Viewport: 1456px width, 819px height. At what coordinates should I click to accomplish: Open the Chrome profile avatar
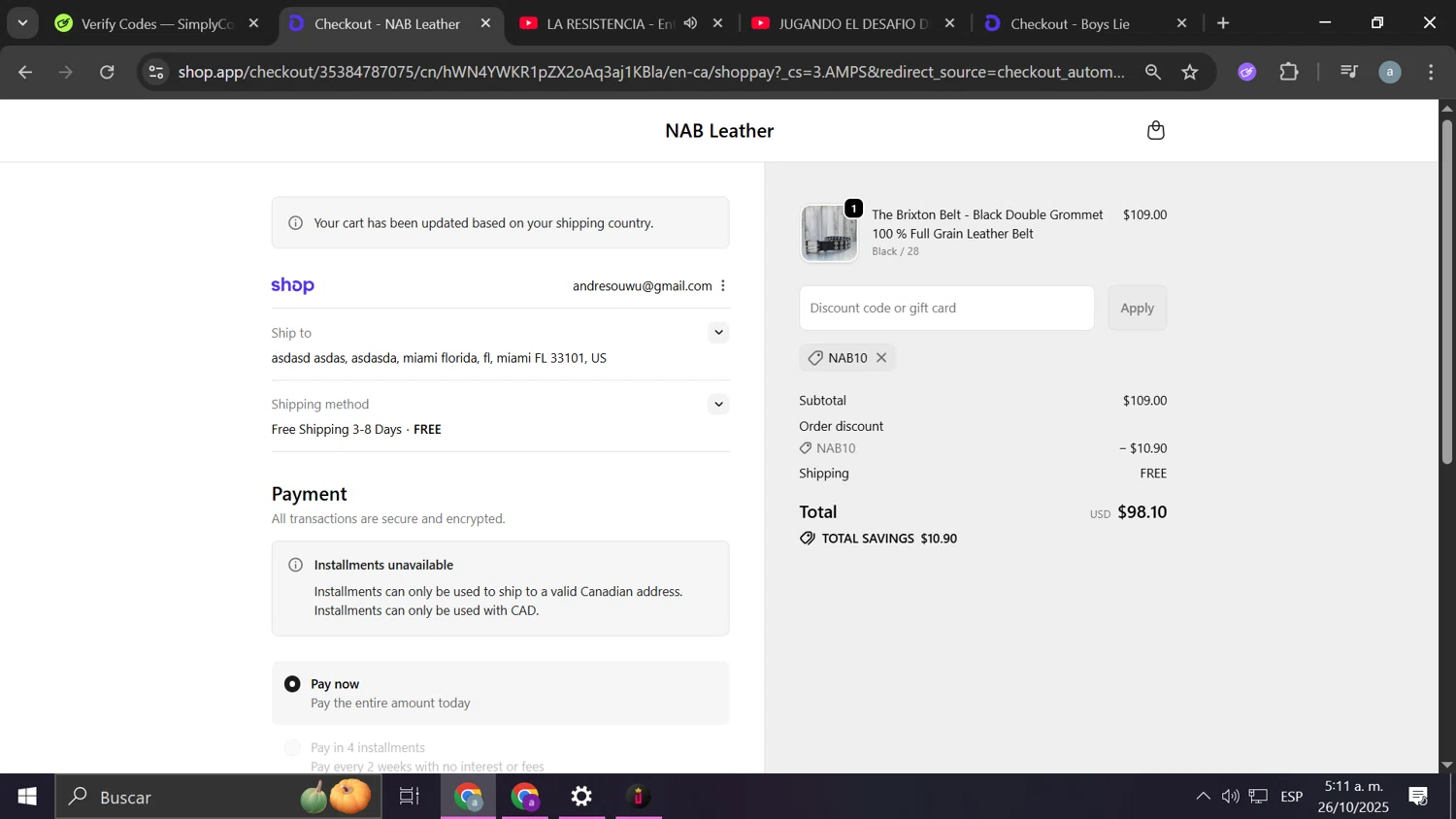tap(1390, 72)
